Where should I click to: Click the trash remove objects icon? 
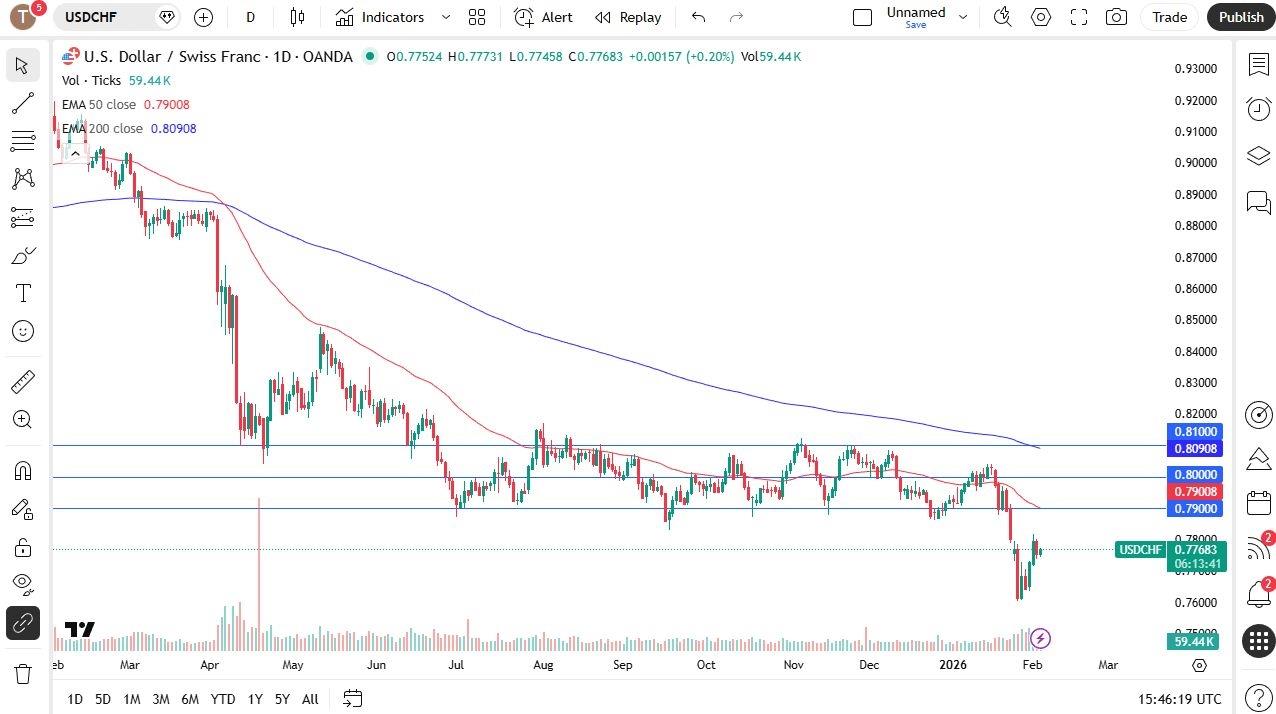pos(22,674)
